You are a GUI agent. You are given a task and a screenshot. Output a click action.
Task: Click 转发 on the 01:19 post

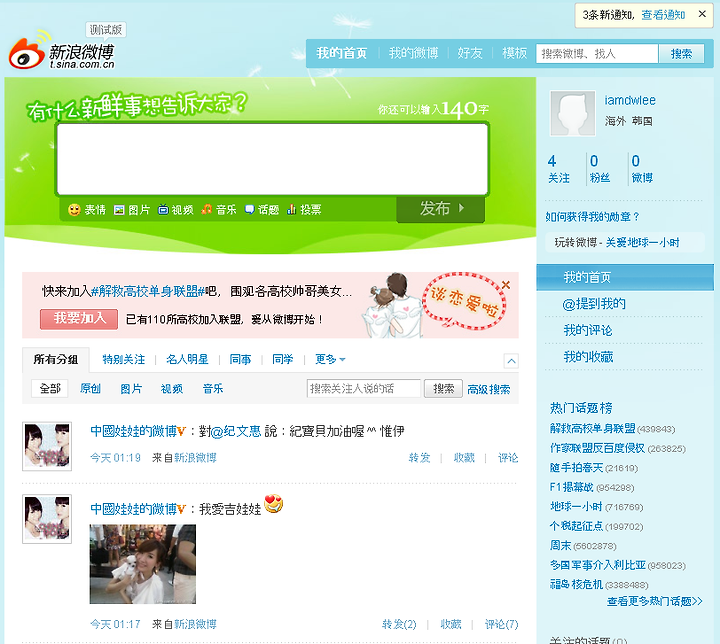click(x=419, y=458)
